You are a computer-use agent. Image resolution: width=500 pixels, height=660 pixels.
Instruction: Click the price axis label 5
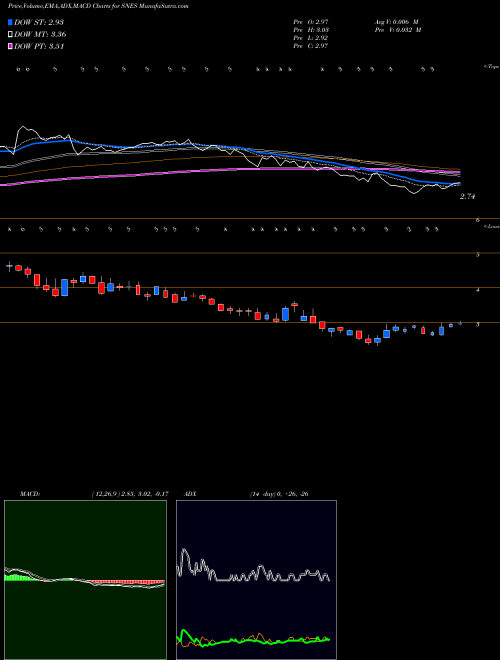478,255
